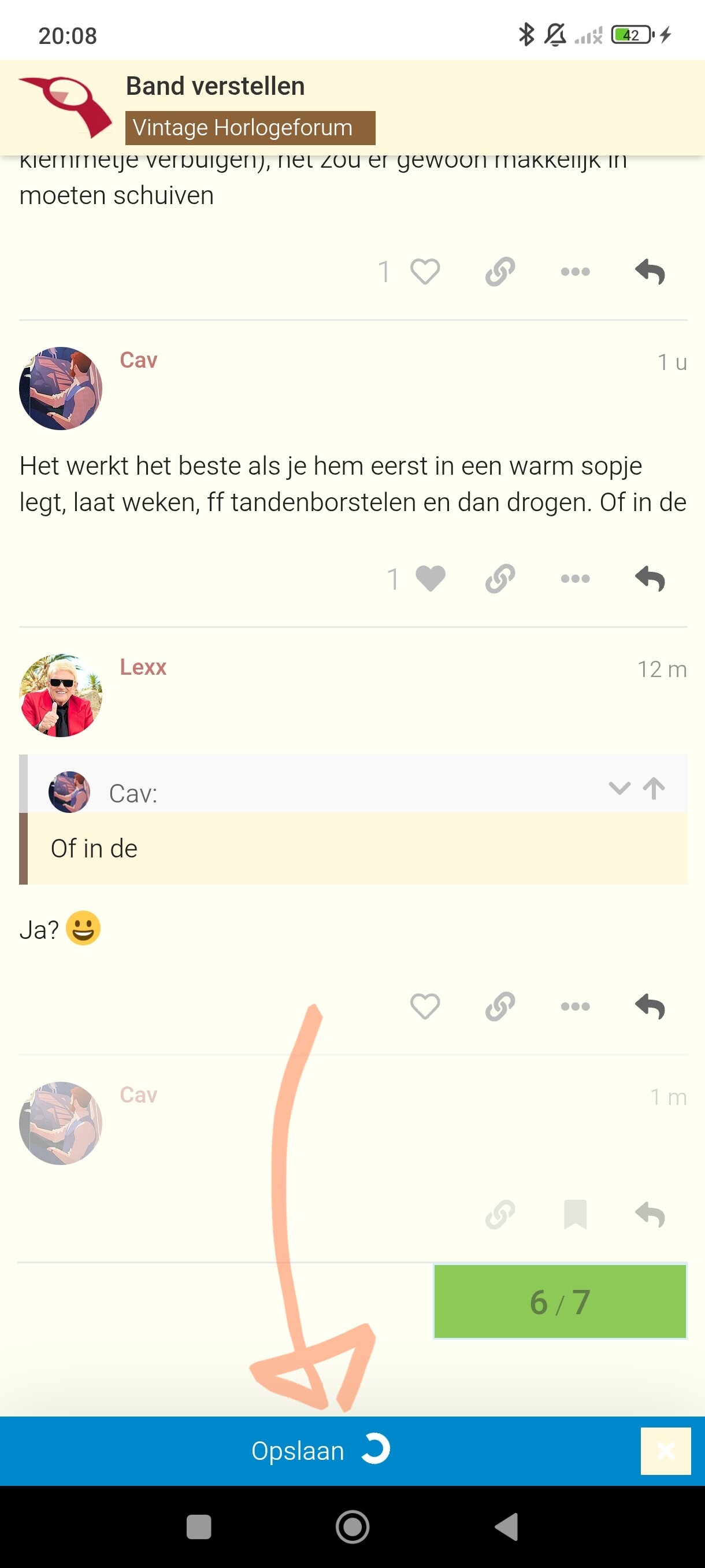This screenshot has height=1568, width=705.
Task: Copy link icon on Cav's warm sopje post
Action: 500,578
